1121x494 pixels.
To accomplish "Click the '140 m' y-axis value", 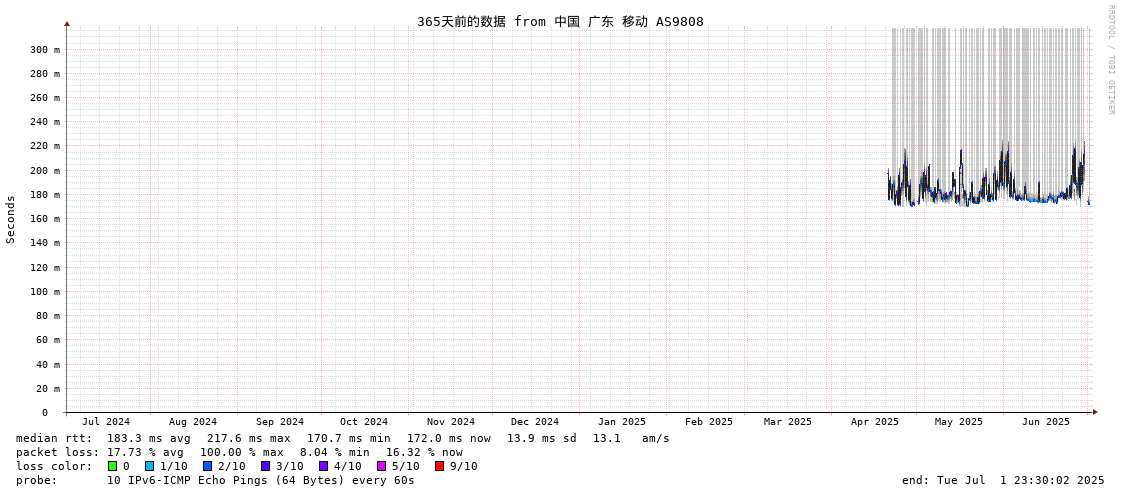I will click(46, 243).
